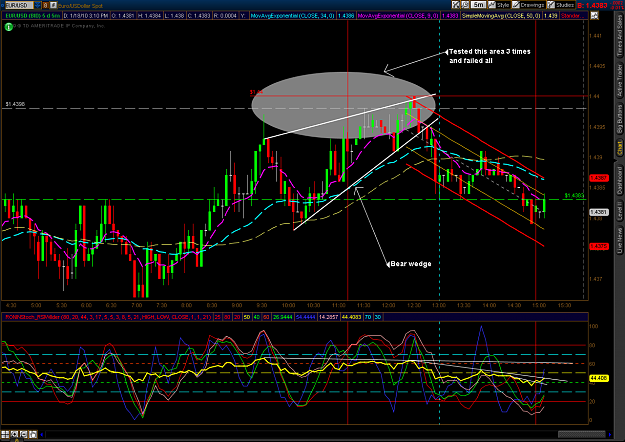This screenshot has height=442, width=625.
Task: Switch to the Live News side tab
Action: [620, 240]
